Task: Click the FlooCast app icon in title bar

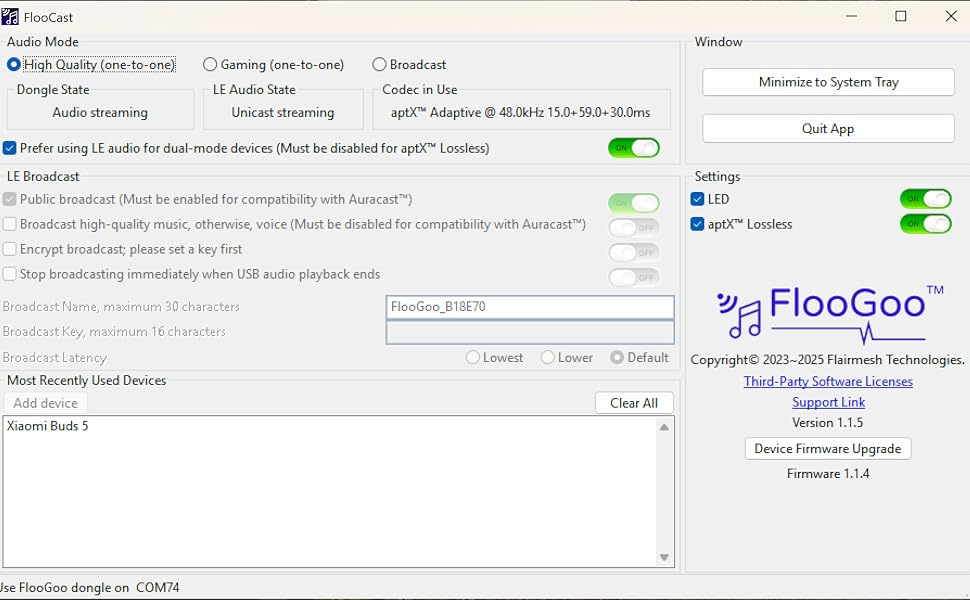Action: (x=9, y=17)
